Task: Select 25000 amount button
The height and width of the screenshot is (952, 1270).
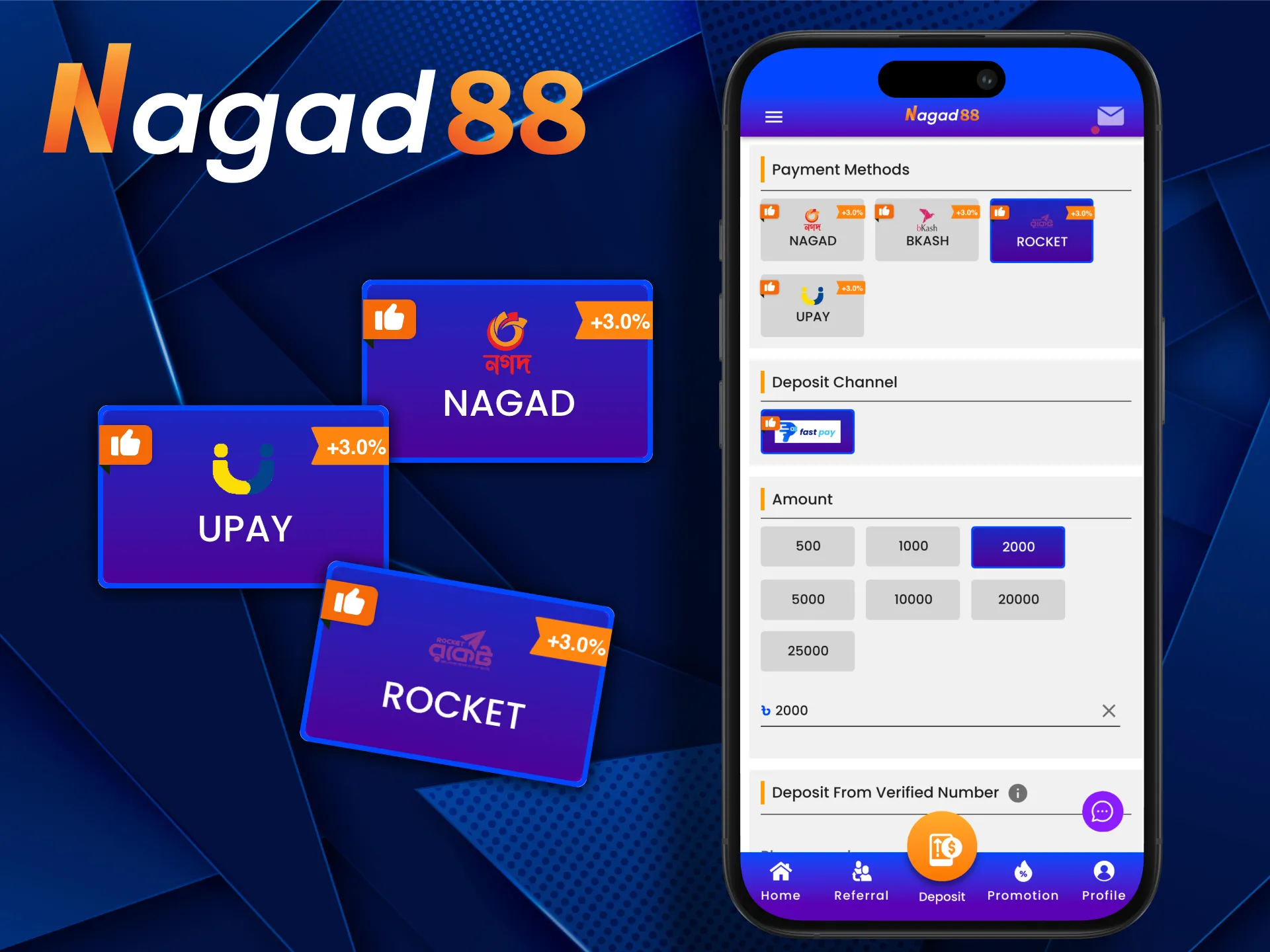Action: [807, 651]
